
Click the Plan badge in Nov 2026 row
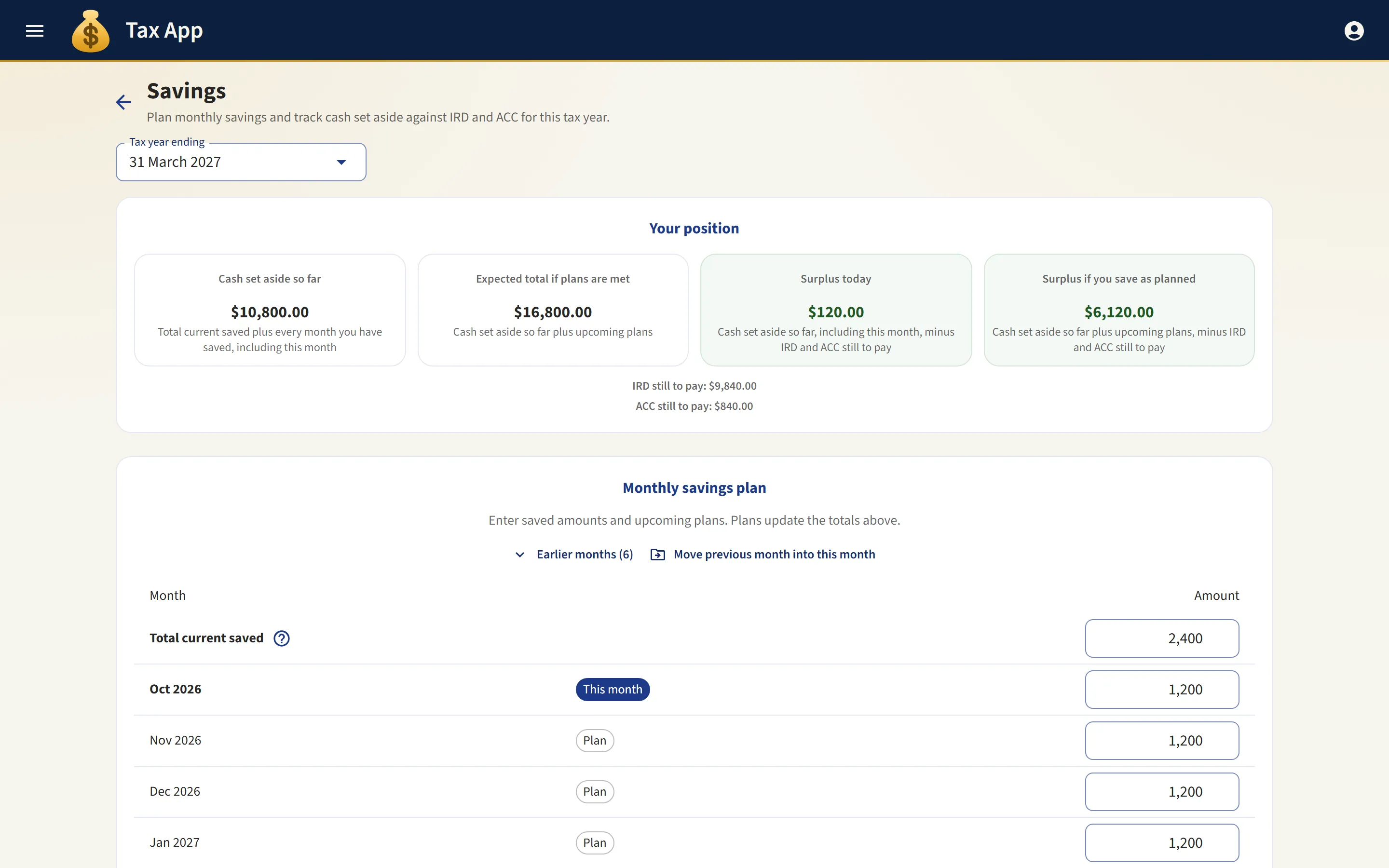595,741
